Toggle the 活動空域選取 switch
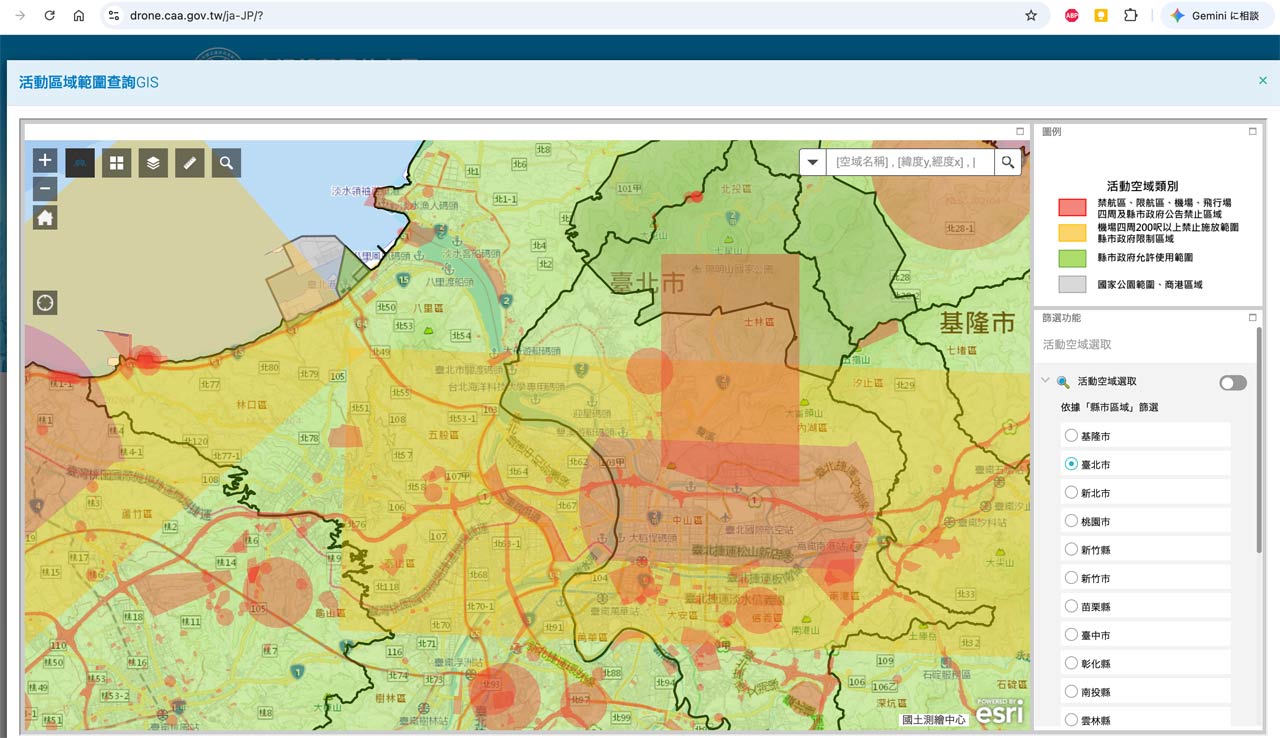Viewport: 1280px width, 738px height. pos(1233,383)
